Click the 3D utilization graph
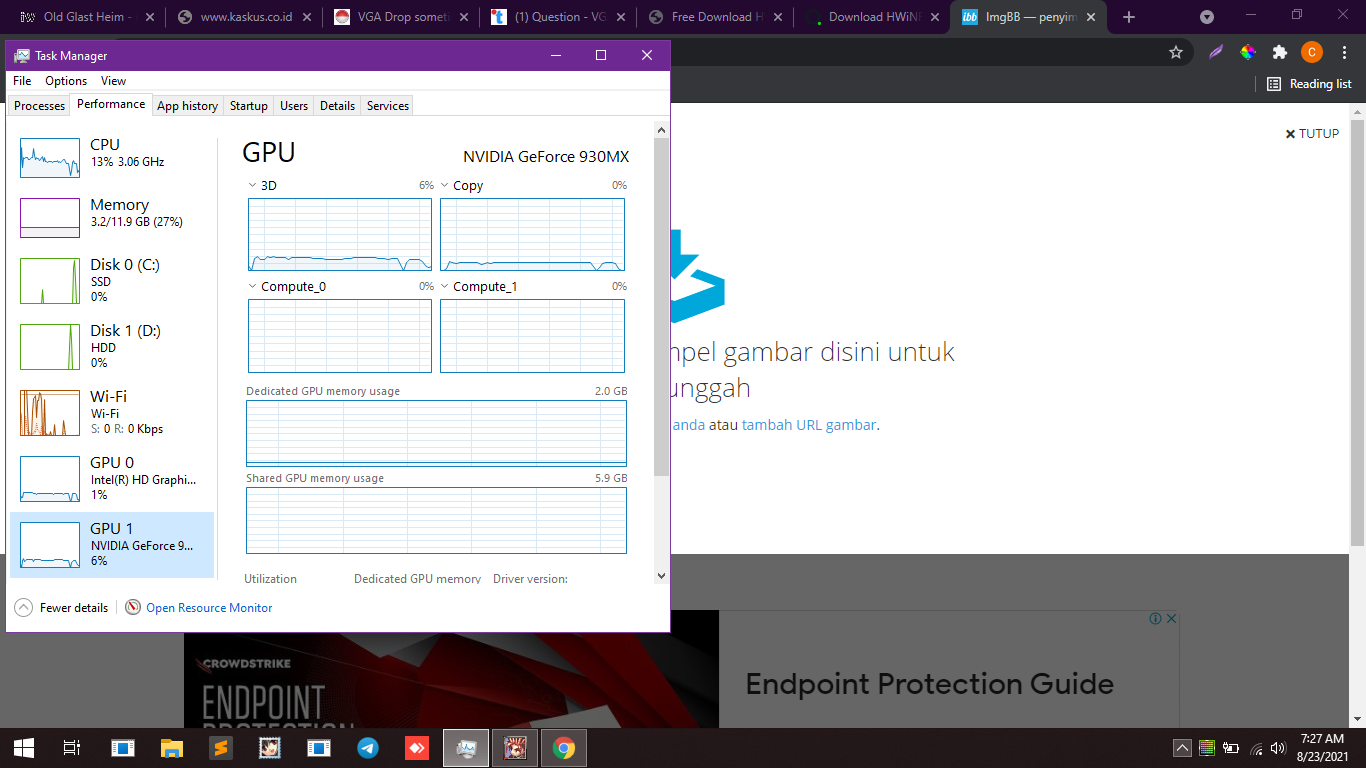1366x768 pixels. click(x=340, y=234)
